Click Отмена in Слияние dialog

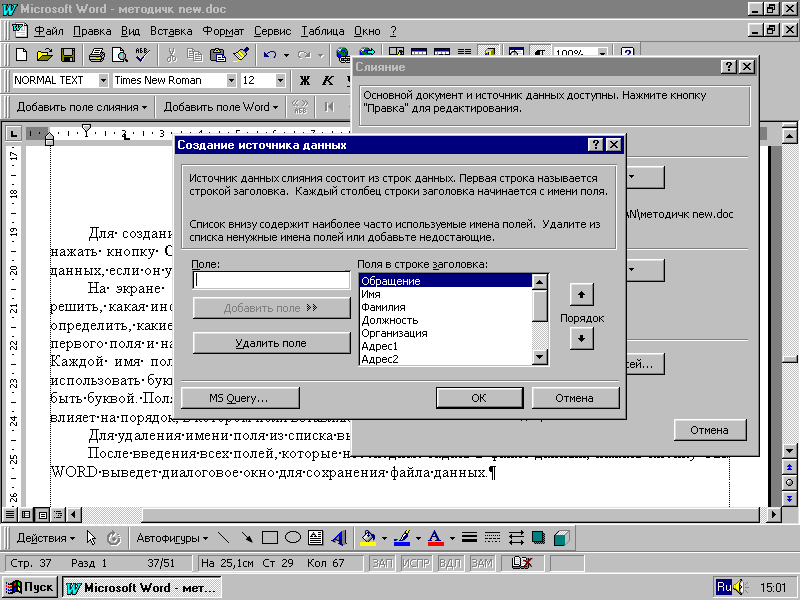709,430
